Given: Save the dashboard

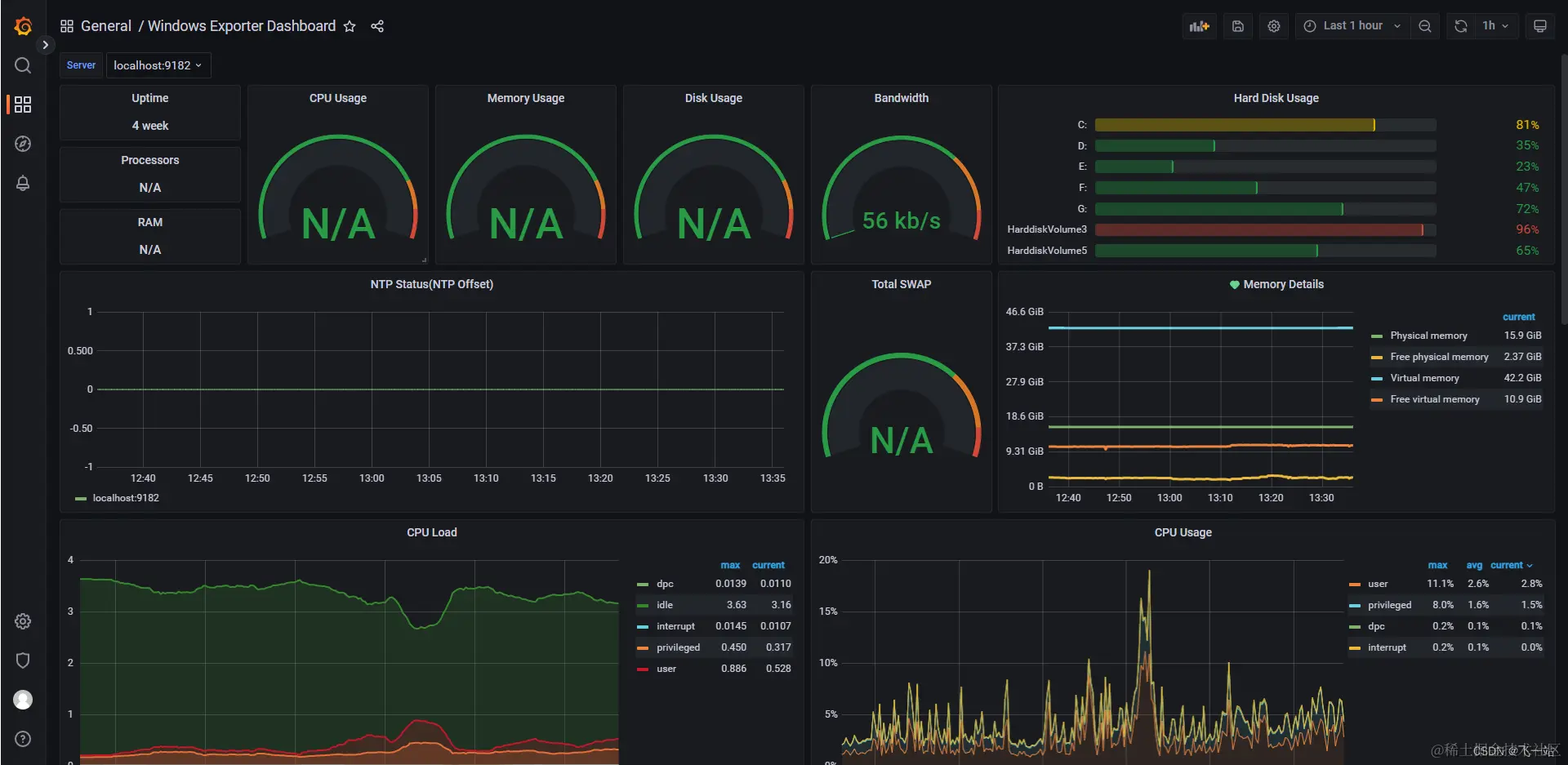Looking at the screenshot, I should tap(1238, 26).
